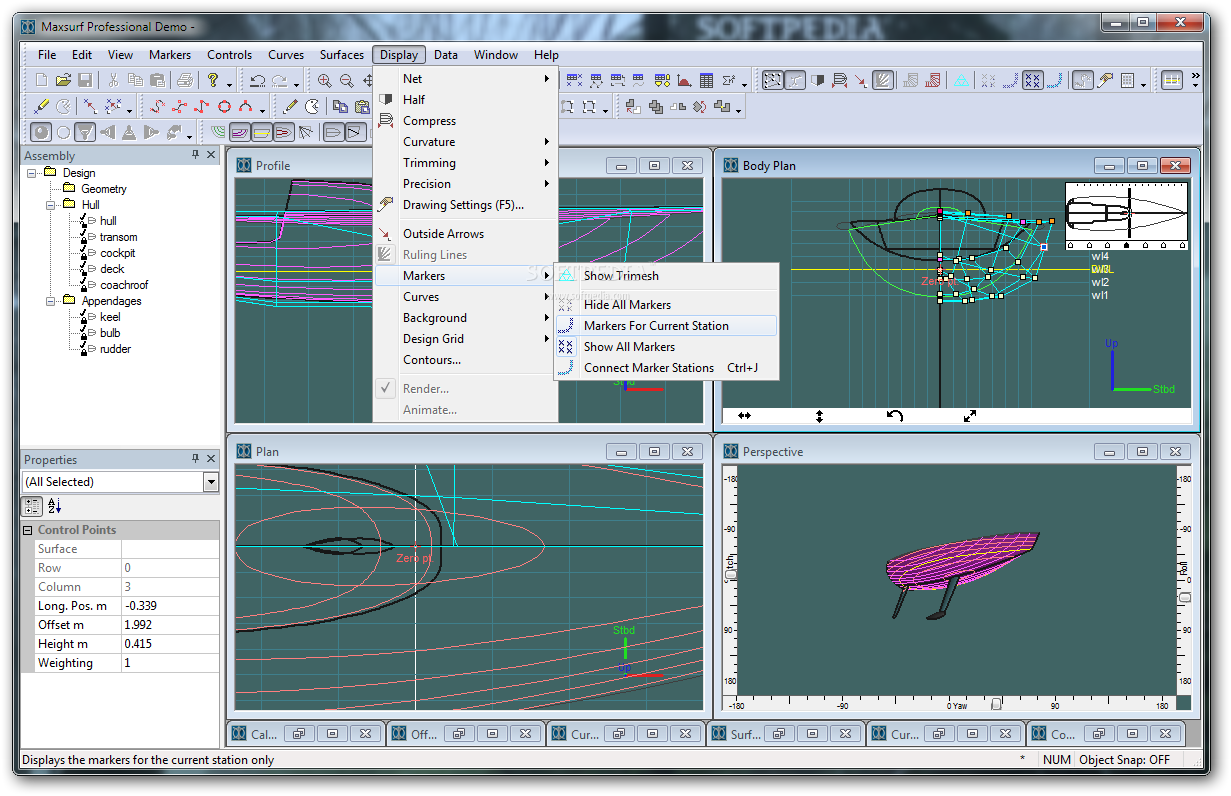The image size is (1231, 796).
Task: Toggle the funnel-shaped view button
Action: pyautogui.click(x=85, y=132)
